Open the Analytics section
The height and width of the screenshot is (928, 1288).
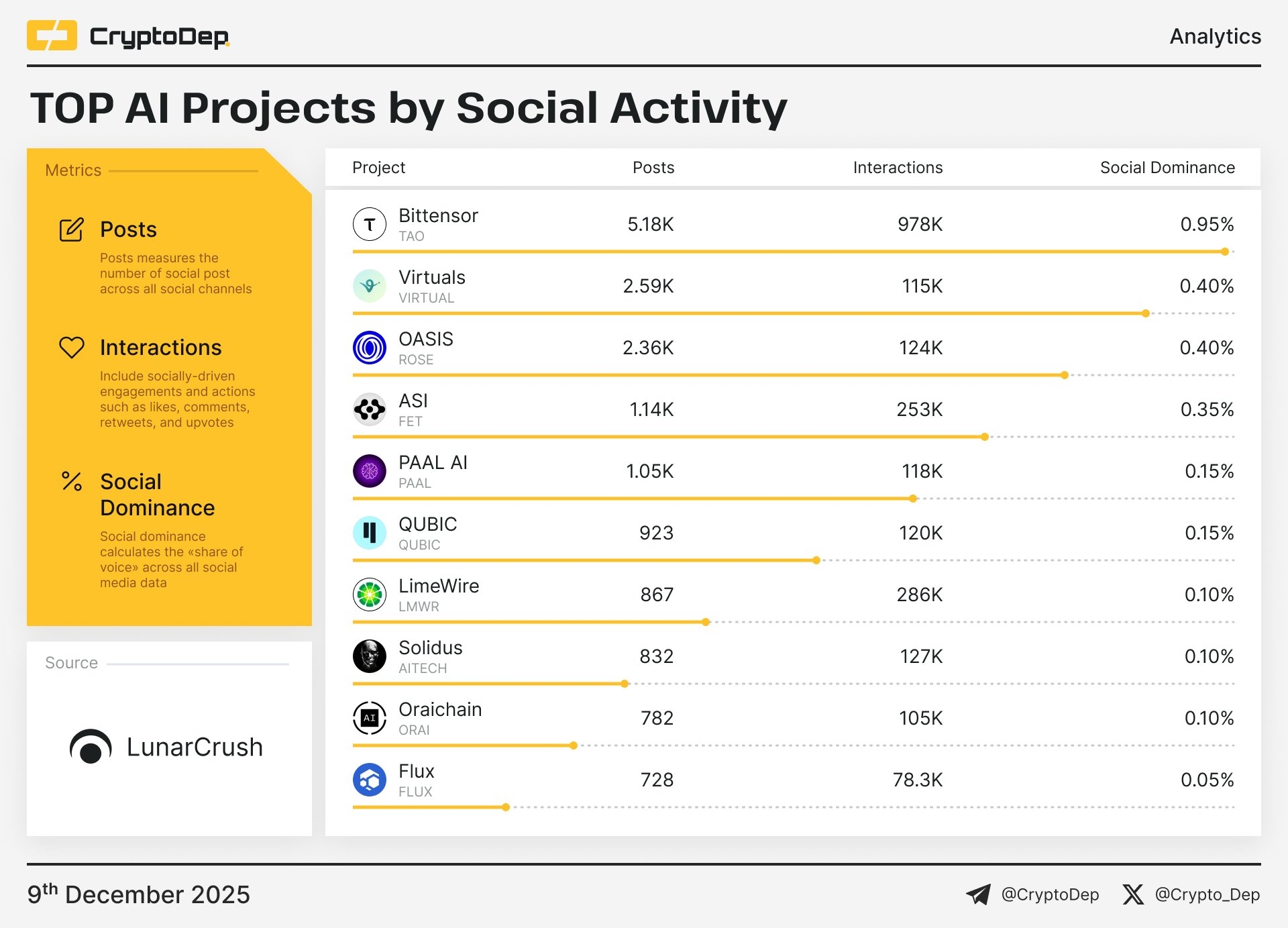(1214, 37)
